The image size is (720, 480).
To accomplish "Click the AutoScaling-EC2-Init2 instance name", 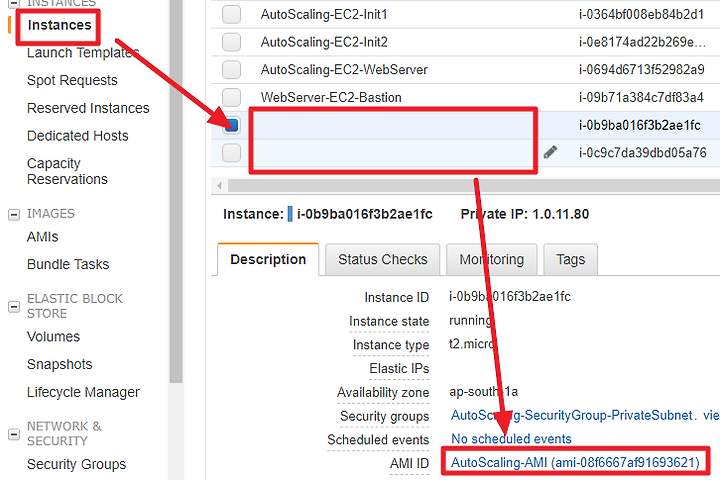I will pyautogui.click(x=324, y=42).
